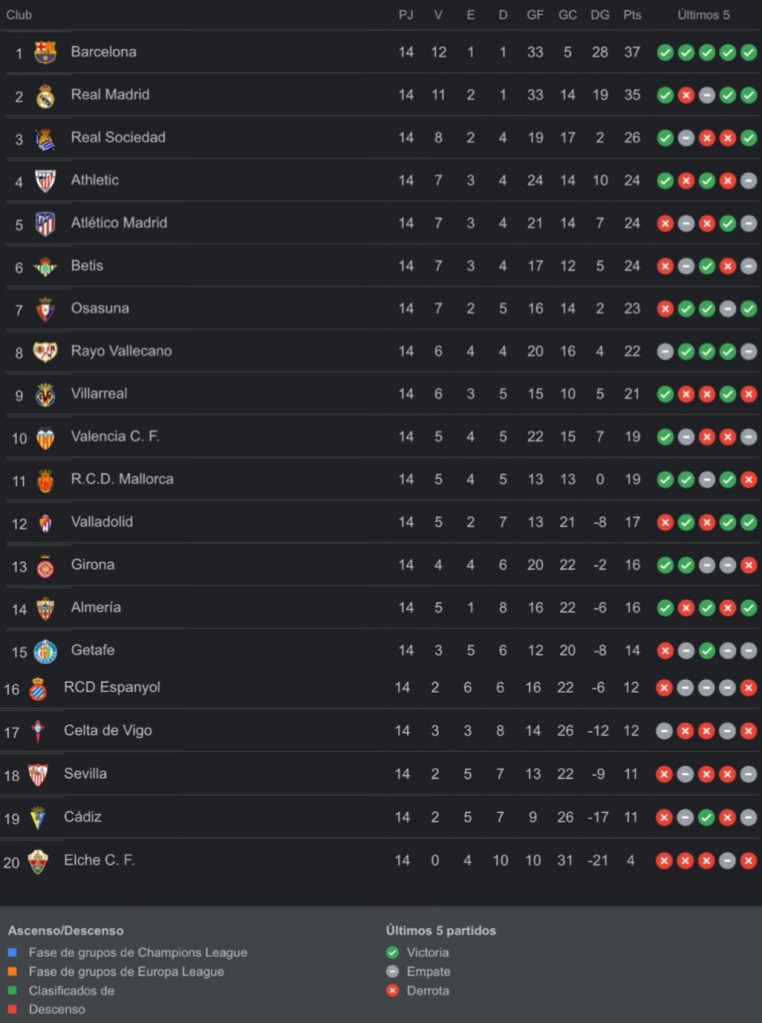This screenshot has height=1023, width=762.
Task: Click the Atlético Madrid club crest
Action: click(45, 223)
